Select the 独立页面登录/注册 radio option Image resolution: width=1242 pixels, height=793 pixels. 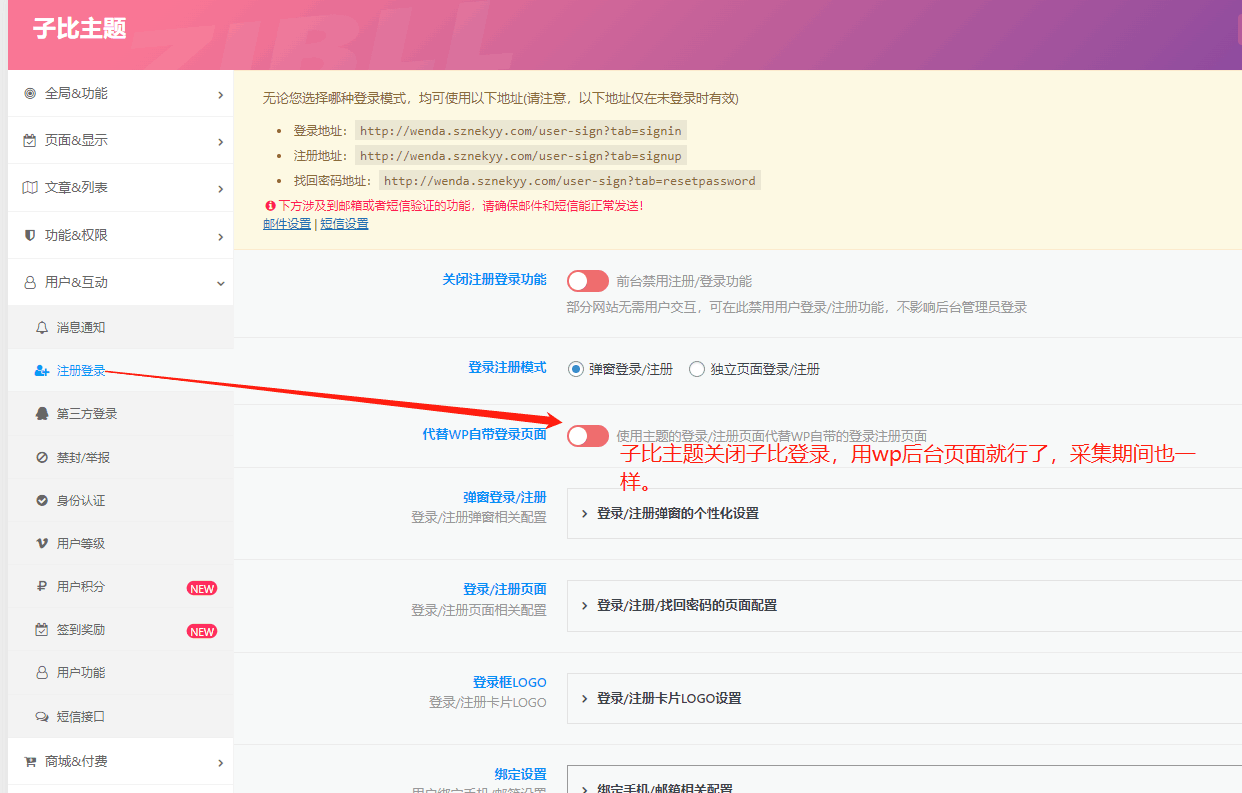coord(697,369)
